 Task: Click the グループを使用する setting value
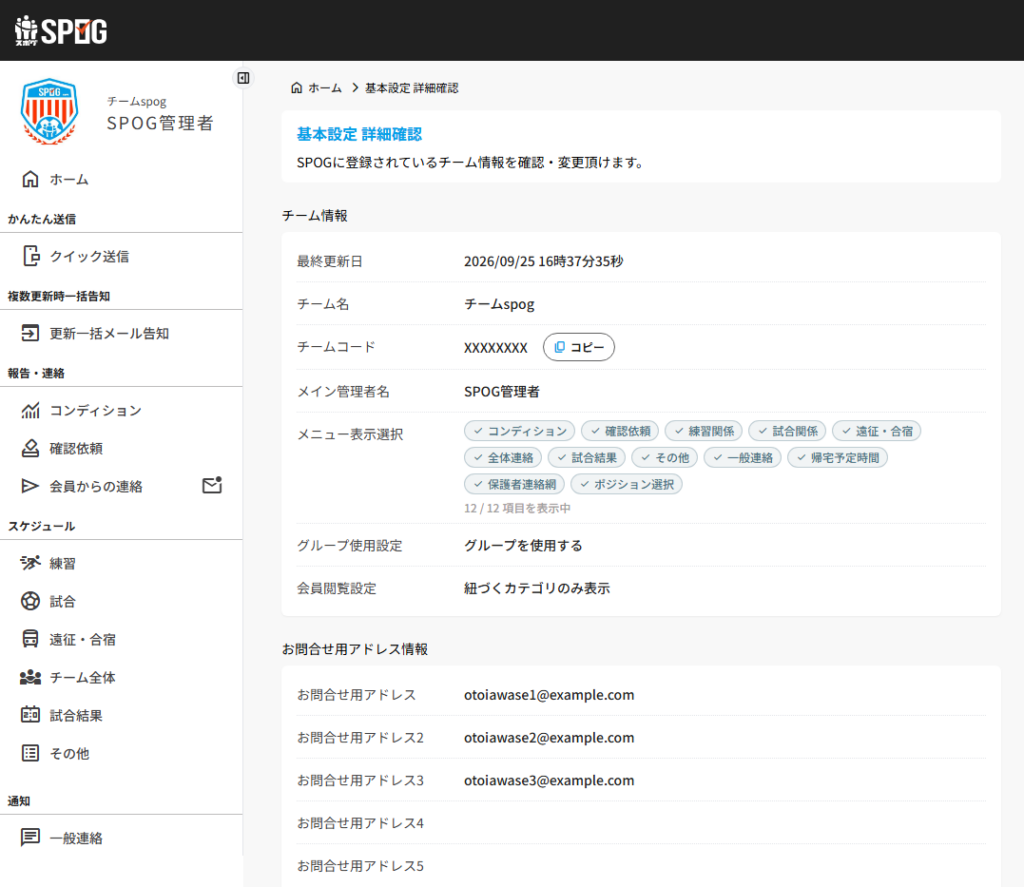point(523,545)
